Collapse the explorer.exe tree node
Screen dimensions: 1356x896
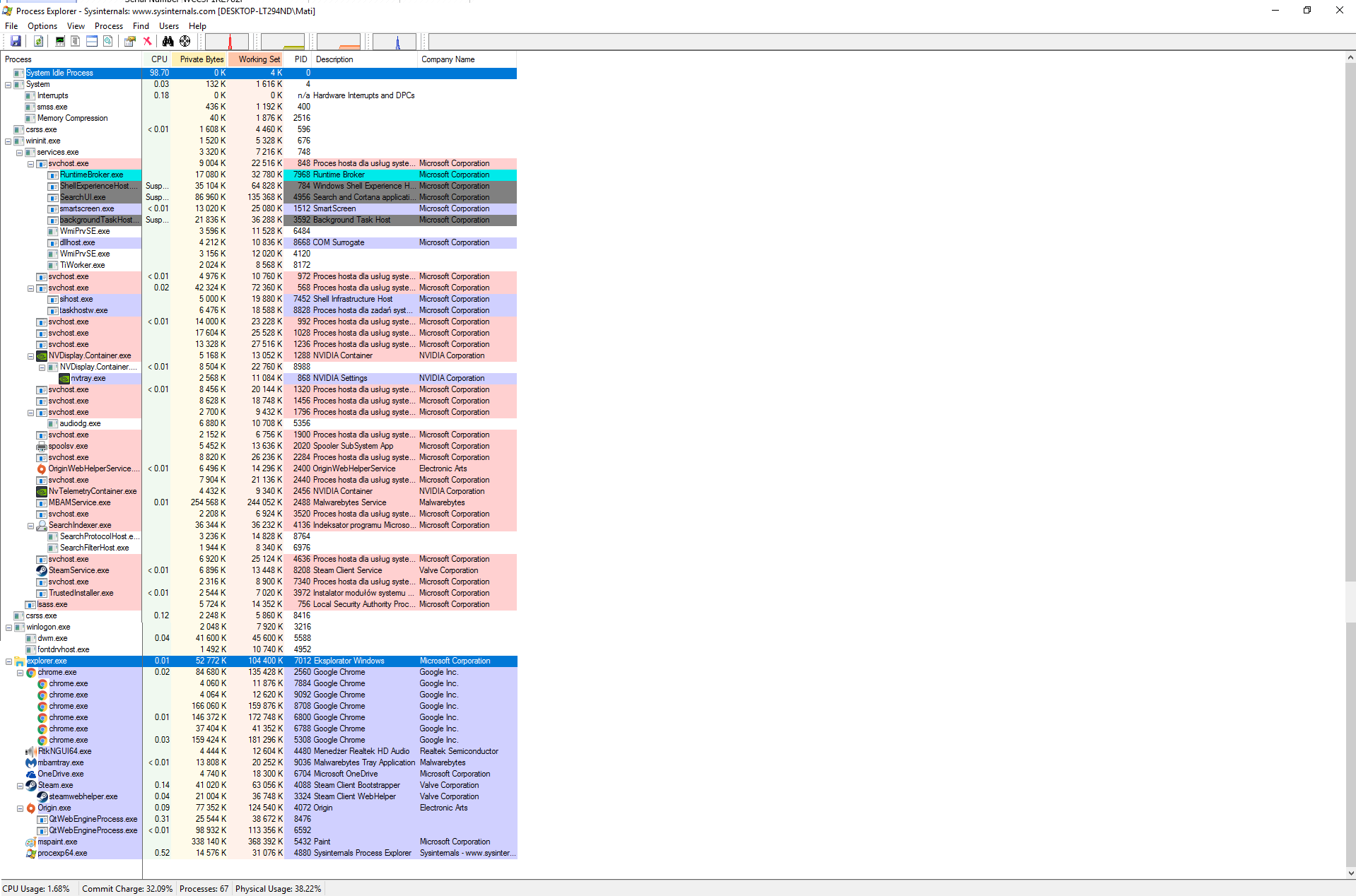[8, 661]
